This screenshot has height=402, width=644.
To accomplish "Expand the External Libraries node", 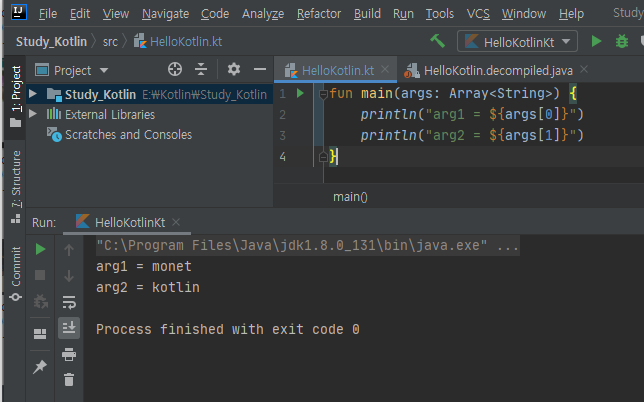I will point(33,114).
